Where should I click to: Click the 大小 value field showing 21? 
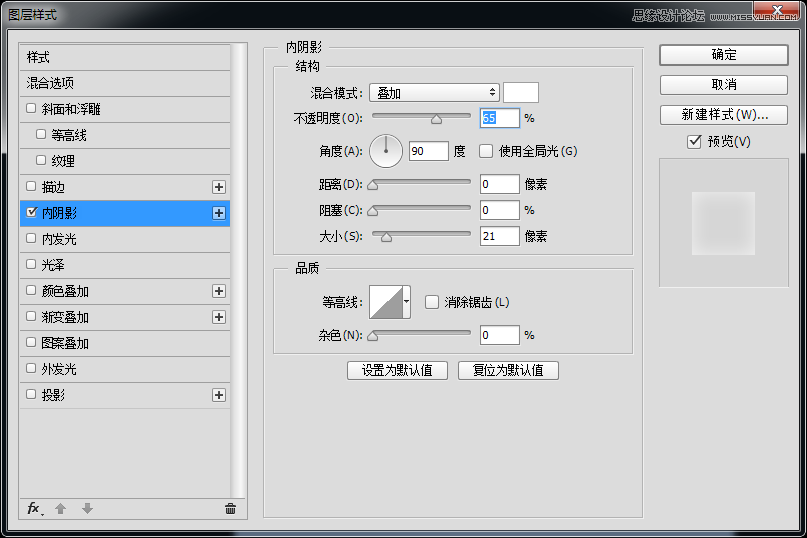[x=500, y=236]
